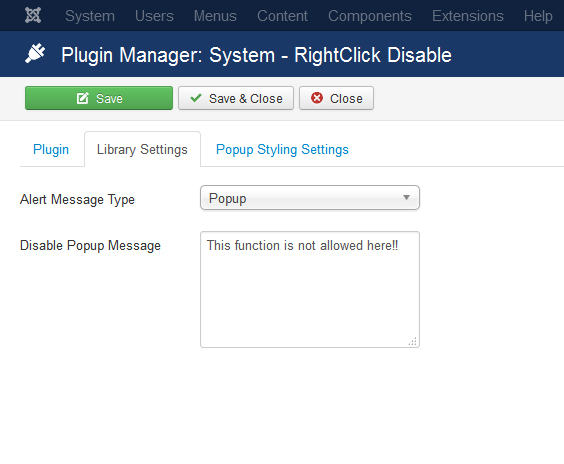Open the Help menu
This screenshot has height=464, width=564.
click(538, 16)
